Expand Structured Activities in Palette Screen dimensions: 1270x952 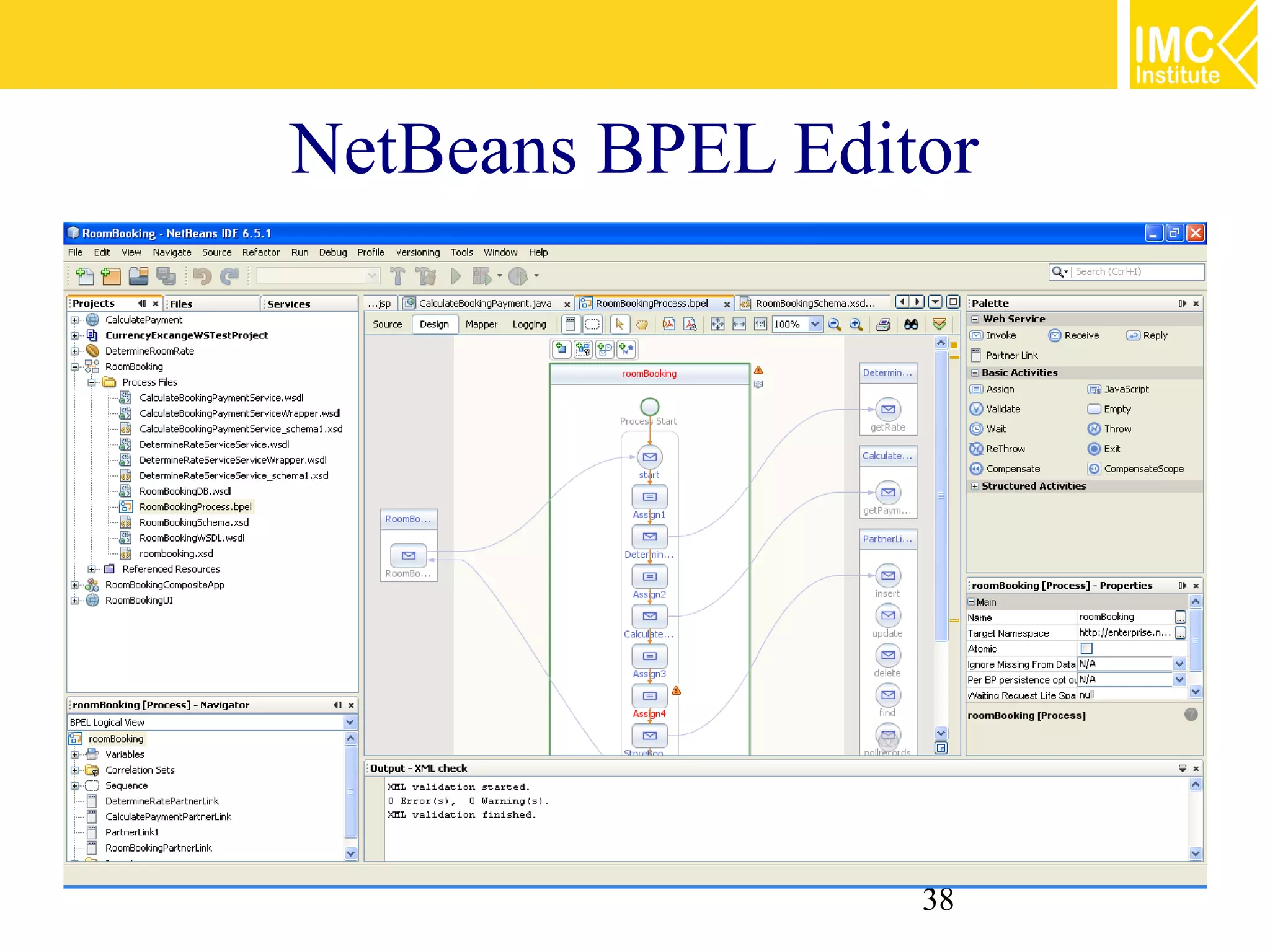click(975, 487)
